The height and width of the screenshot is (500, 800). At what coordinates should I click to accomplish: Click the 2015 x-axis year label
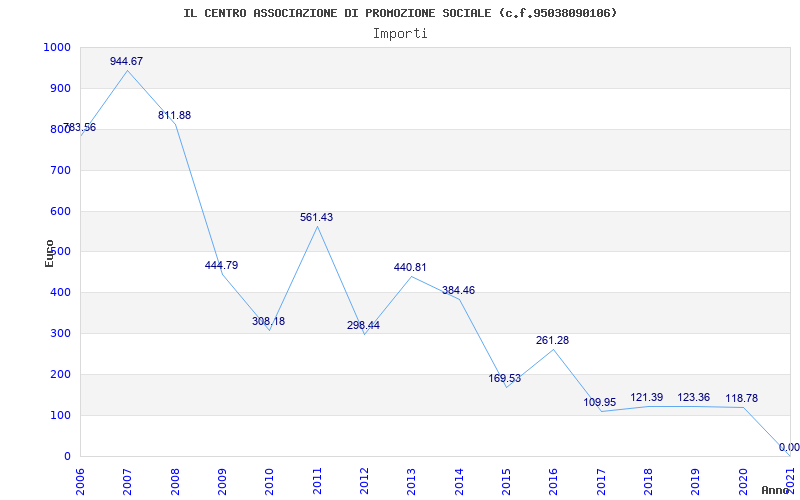tap(506, 481)
